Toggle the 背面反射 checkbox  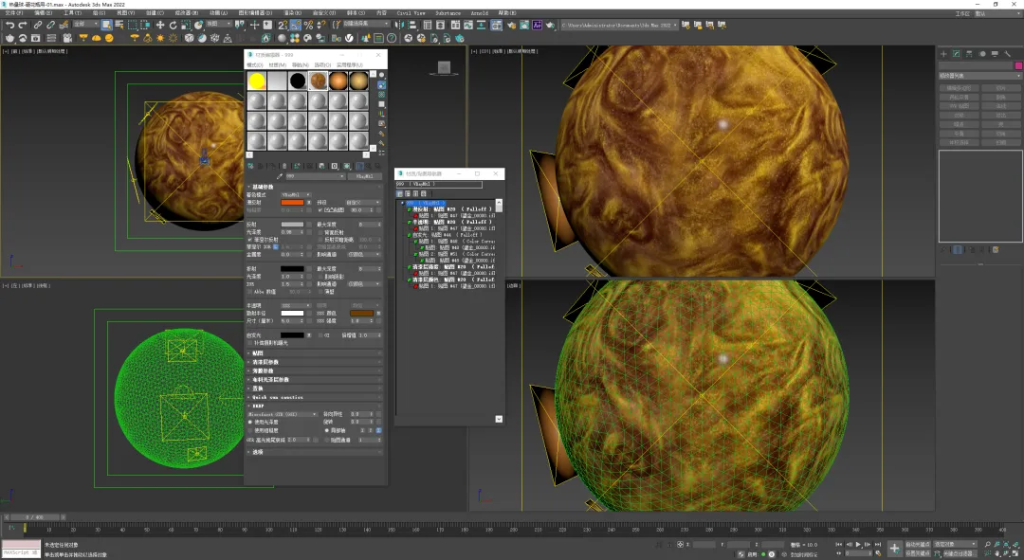click(x=320, y=232)
